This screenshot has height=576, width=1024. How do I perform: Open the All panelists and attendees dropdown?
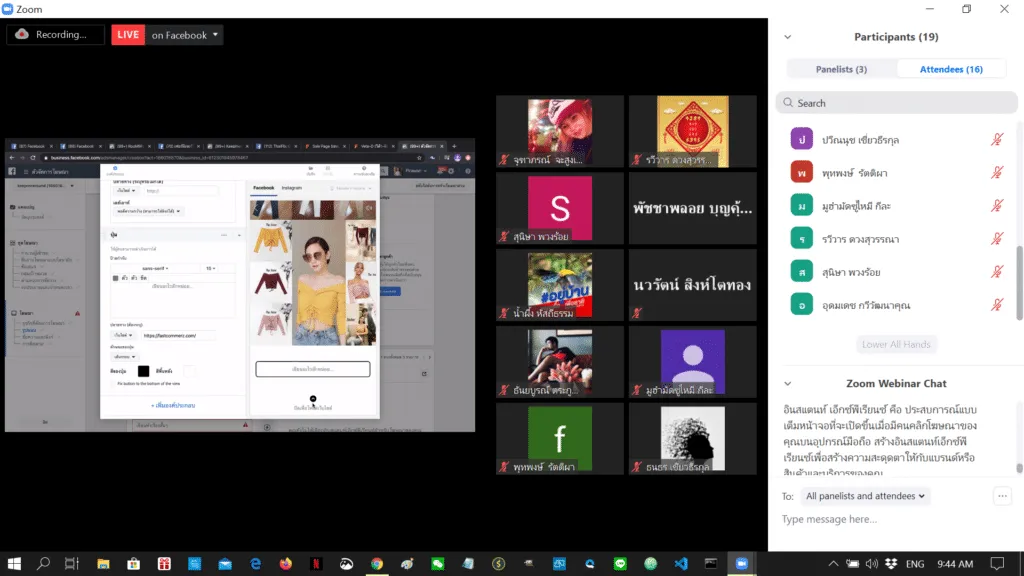click(865, 496)
